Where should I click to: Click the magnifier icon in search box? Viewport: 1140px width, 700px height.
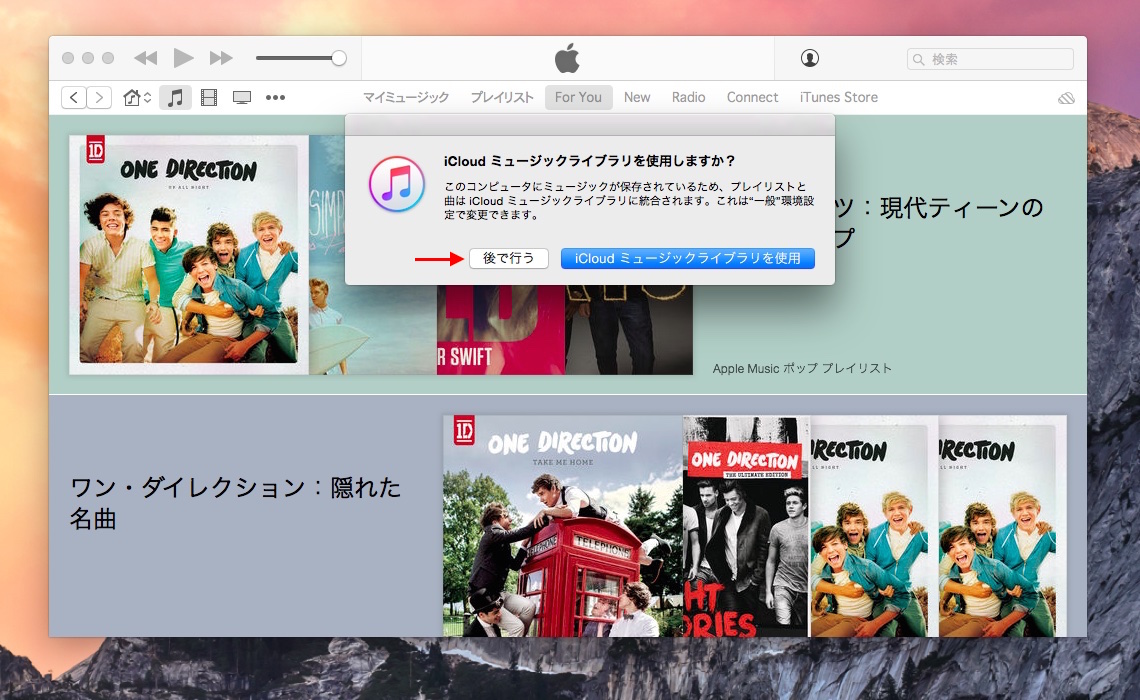point(919,60)
